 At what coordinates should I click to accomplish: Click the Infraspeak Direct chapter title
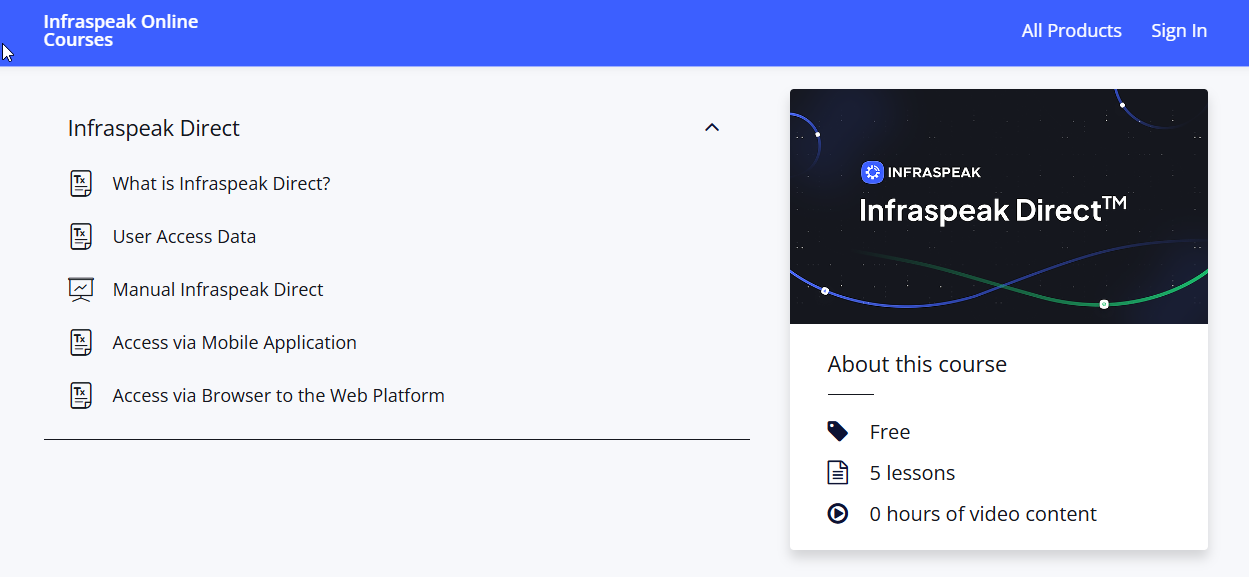click(x=154, y=128)
